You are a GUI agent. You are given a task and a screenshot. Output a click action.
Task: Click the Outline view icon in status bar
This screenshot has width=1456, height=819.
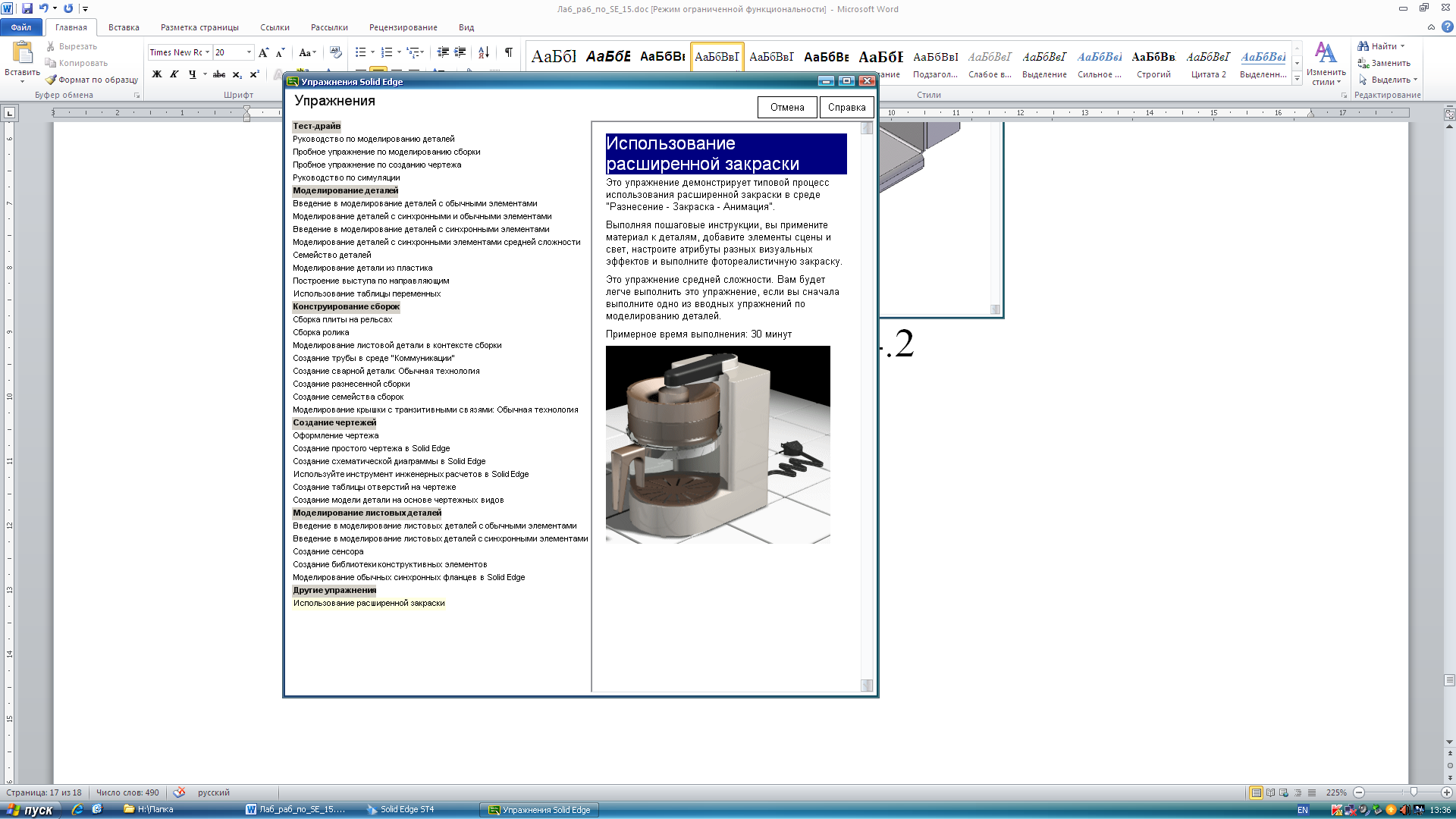(1298, 792)
